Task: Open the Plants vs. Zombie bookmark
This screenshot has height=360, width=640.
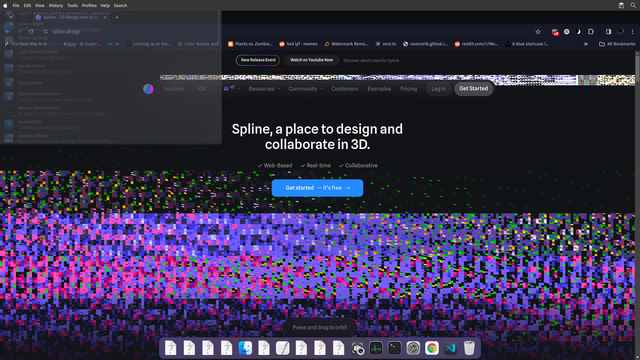Action: click(250, 44)
